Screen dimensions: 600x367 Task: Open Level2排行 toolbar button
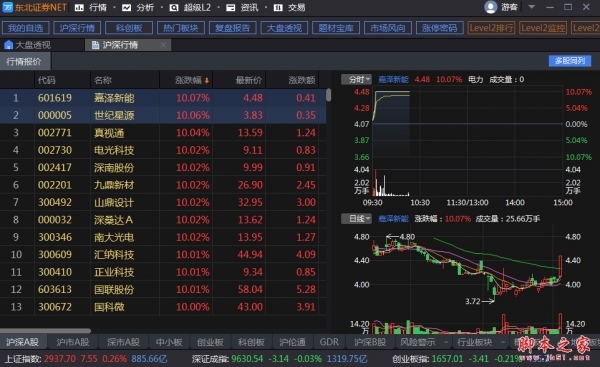[x=491, y=28]
